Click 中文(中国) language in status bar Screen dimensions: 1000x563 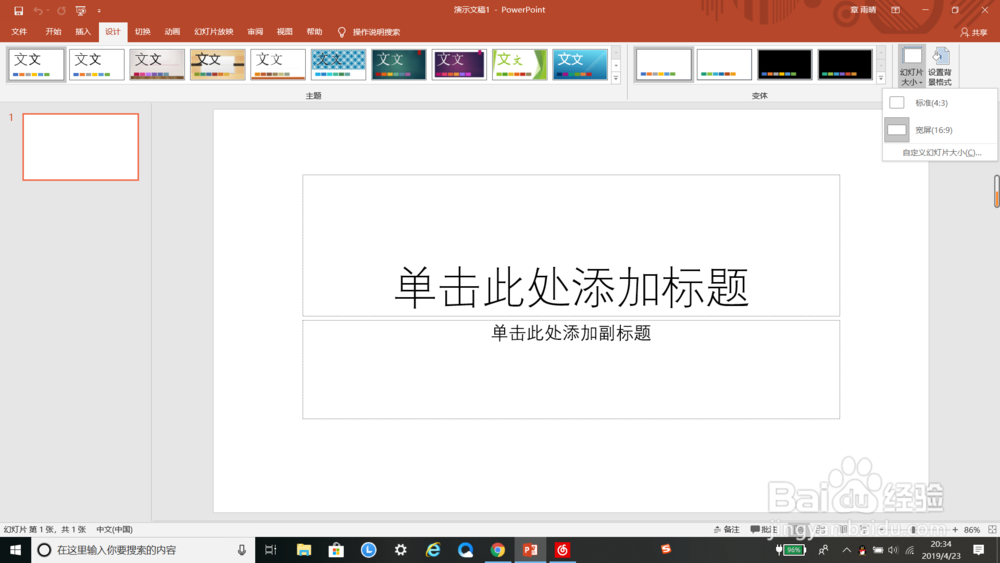115,529
